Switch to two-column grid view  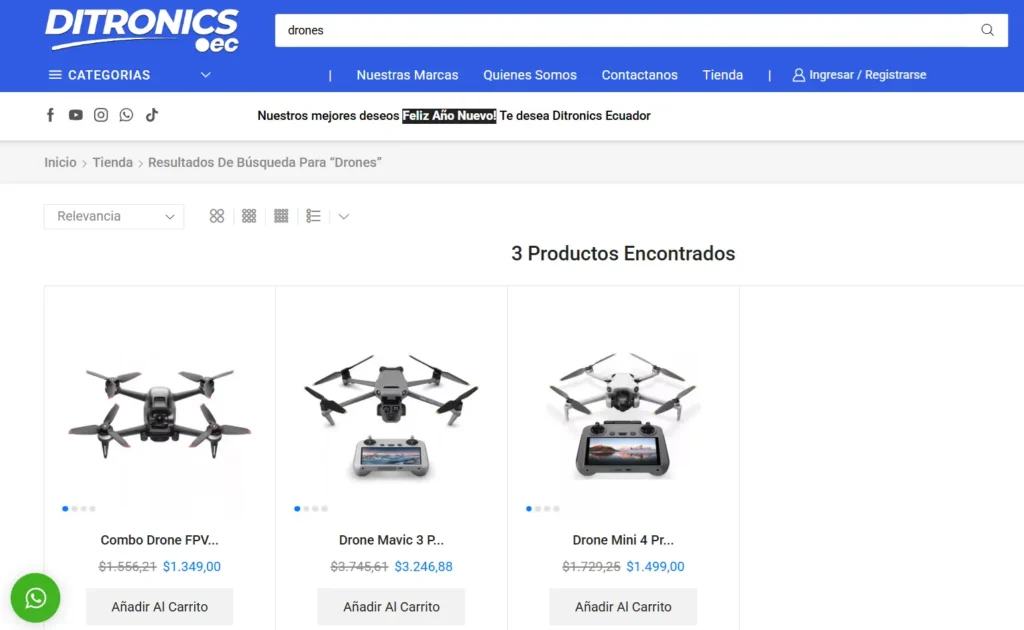point(217,216)
